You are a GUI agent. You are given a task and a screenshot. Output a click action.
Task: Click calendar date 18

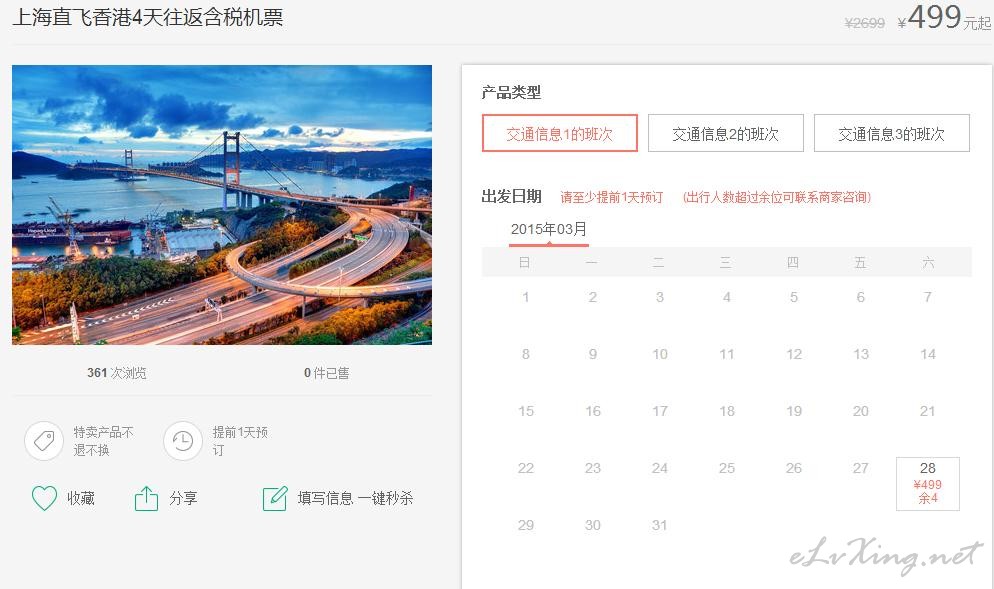727,411
